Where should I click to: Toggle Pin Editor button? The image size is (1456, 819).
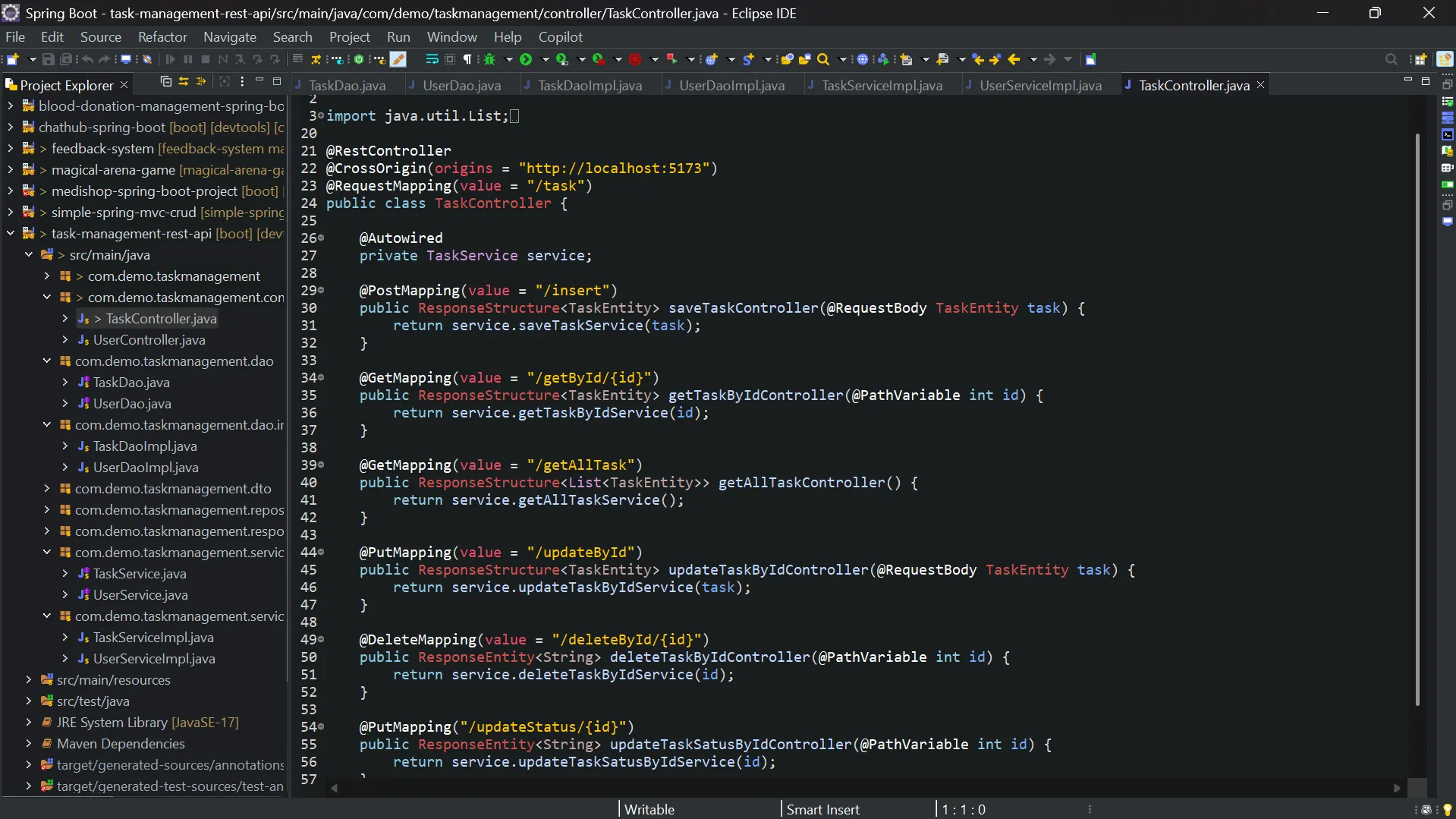1090,59
